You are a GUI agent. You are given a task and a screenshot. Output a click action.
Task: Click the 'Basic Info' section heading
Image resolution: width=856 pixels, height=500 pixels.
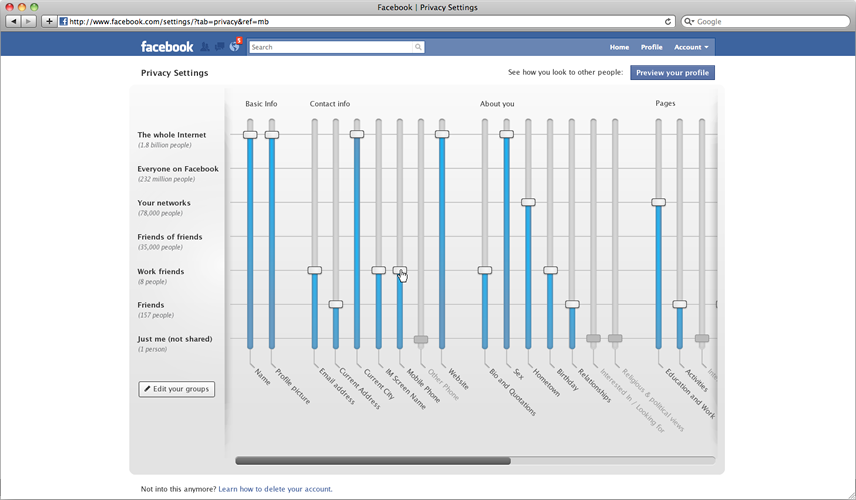click(x=261, y=104)
